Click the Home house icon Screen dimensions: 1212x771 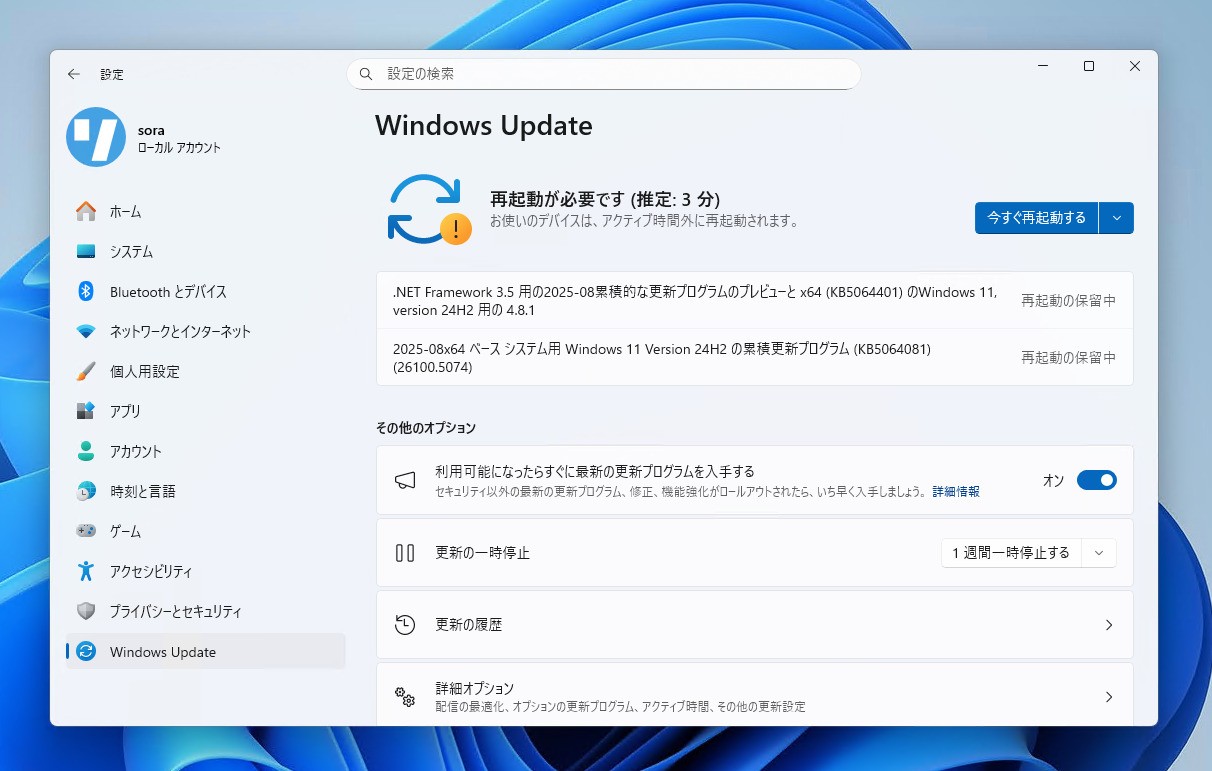pyautogui.click(x=86, y=211)
